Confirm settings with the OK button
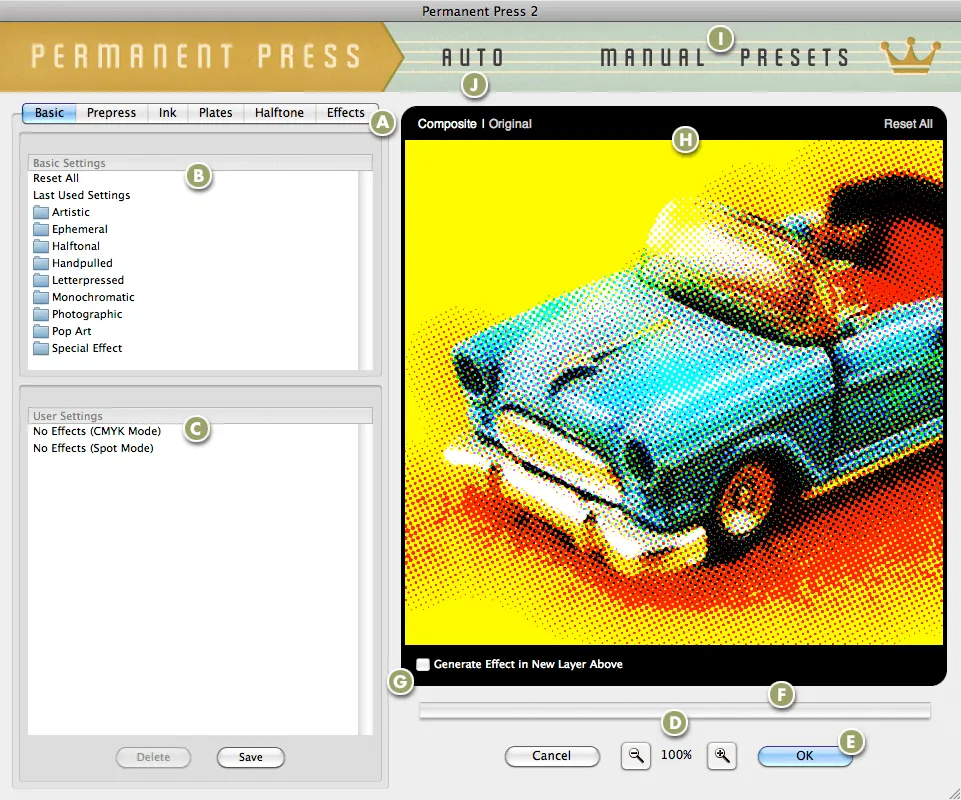The width and height of the screenshot is (961, 800). pyautogui.click(x=804, y=755)
